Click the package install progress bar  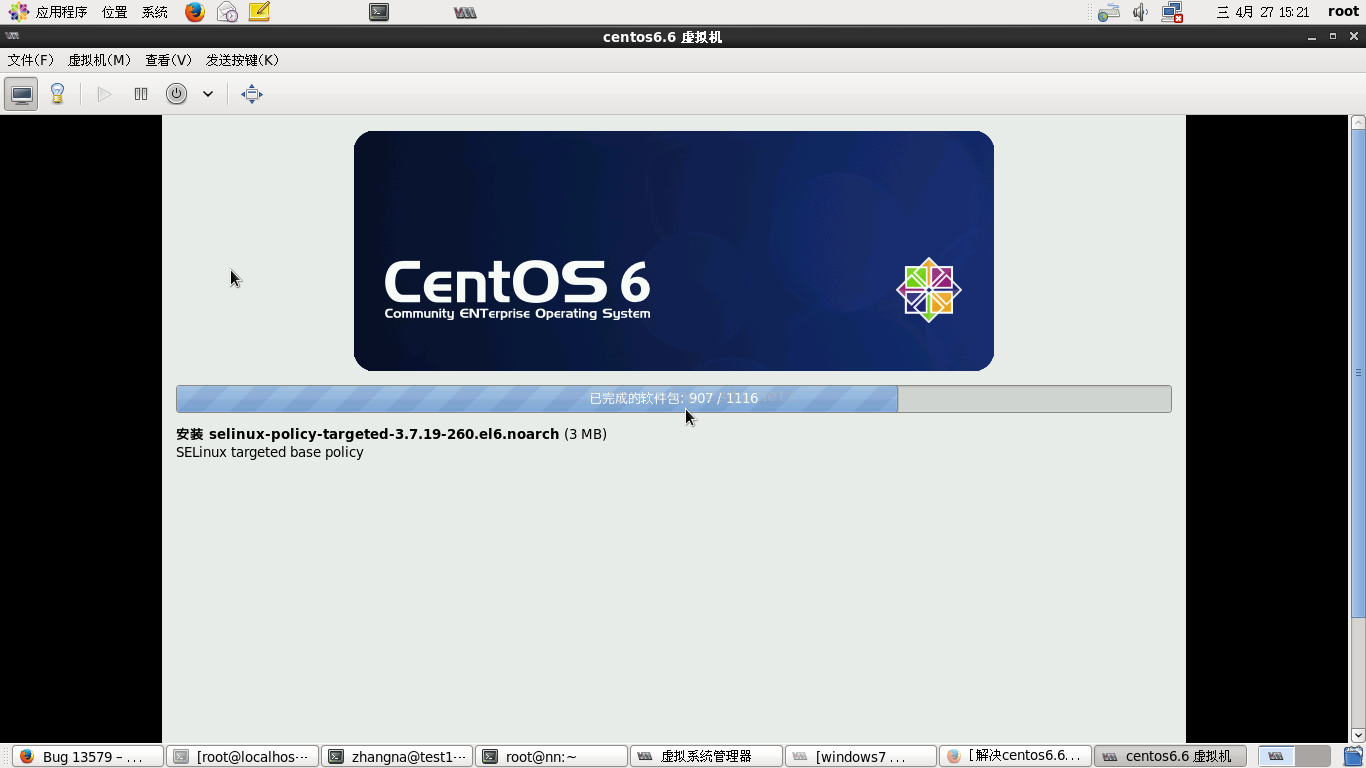click(x=673, y=398)
